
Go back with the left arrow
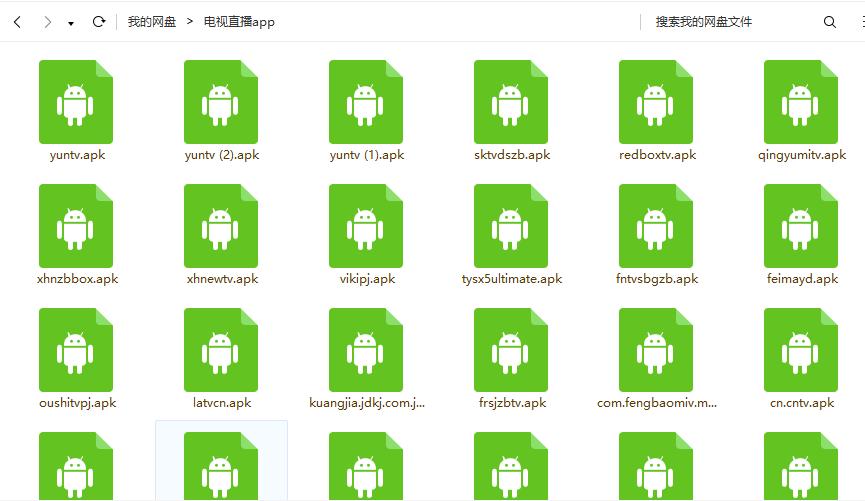18,22
